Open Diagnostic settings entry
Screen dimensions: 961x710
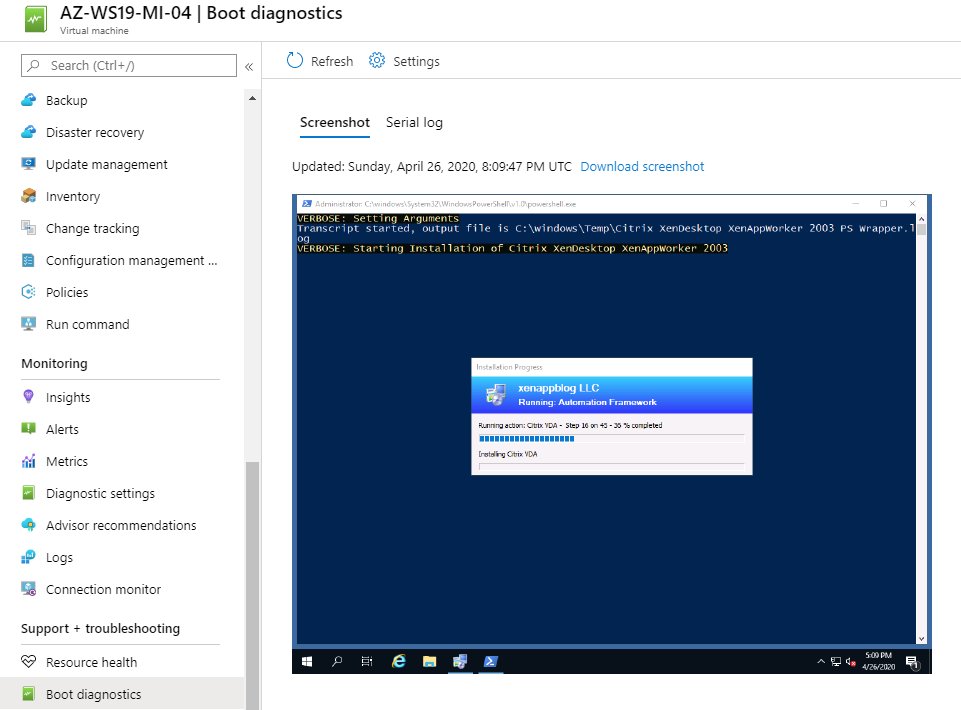click(101, 493)
